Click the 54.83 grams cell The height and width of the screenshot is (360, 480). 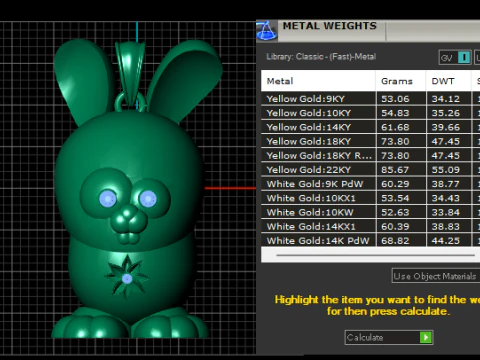point(401,113)
